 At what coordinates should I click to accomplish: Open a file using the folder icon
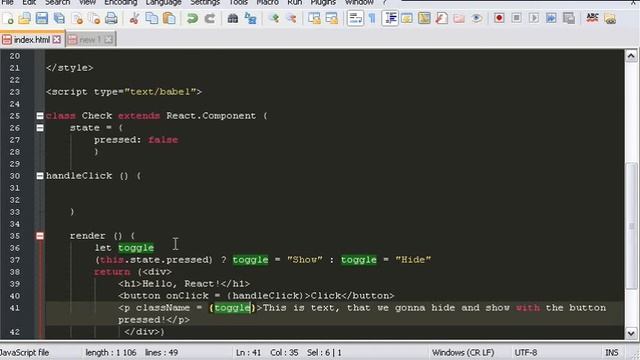24,18
